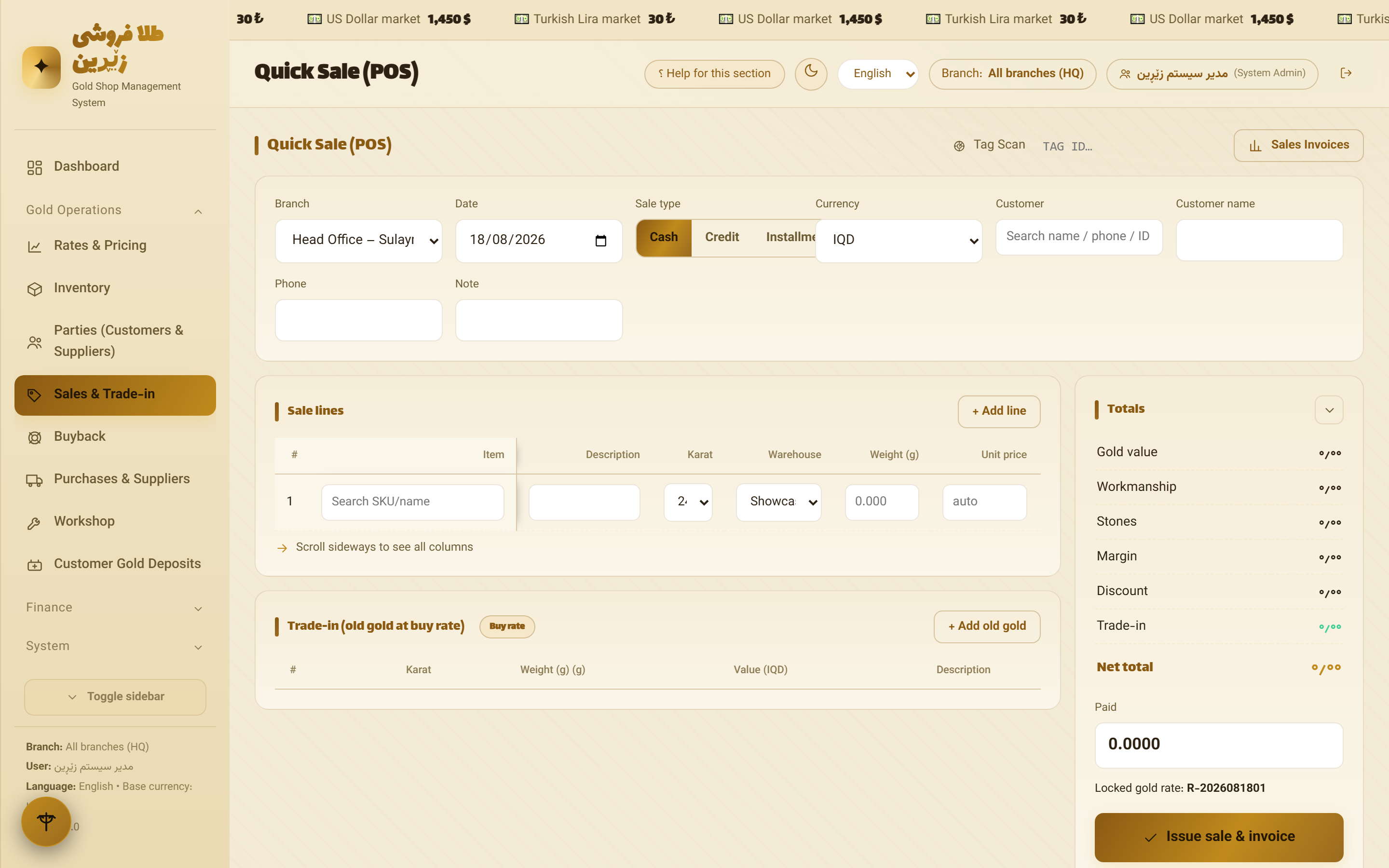Screen dimensions: 1389x868
Task: Open the Currency dropdown IQD
Action: pos(898,241)
